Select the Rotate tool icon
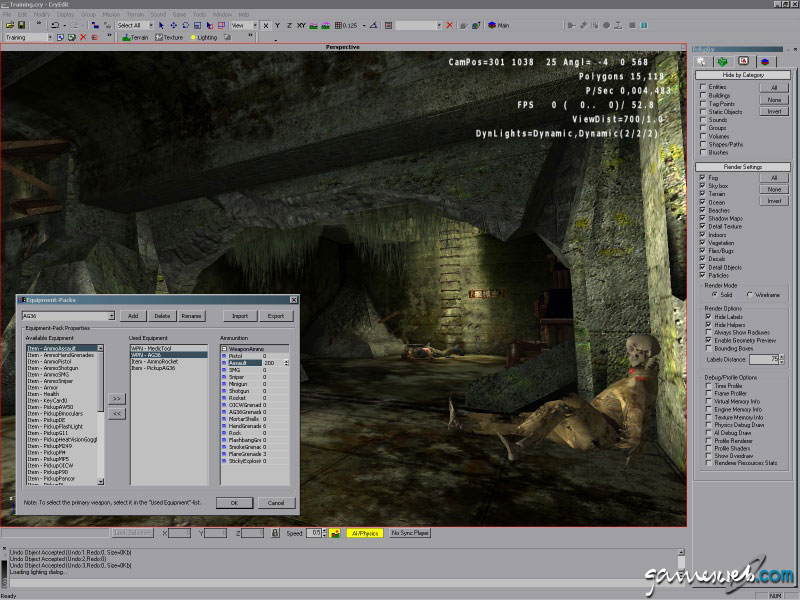Image resolution: width=800 pixels, height=600 pixels. click(x=185, y=25)
